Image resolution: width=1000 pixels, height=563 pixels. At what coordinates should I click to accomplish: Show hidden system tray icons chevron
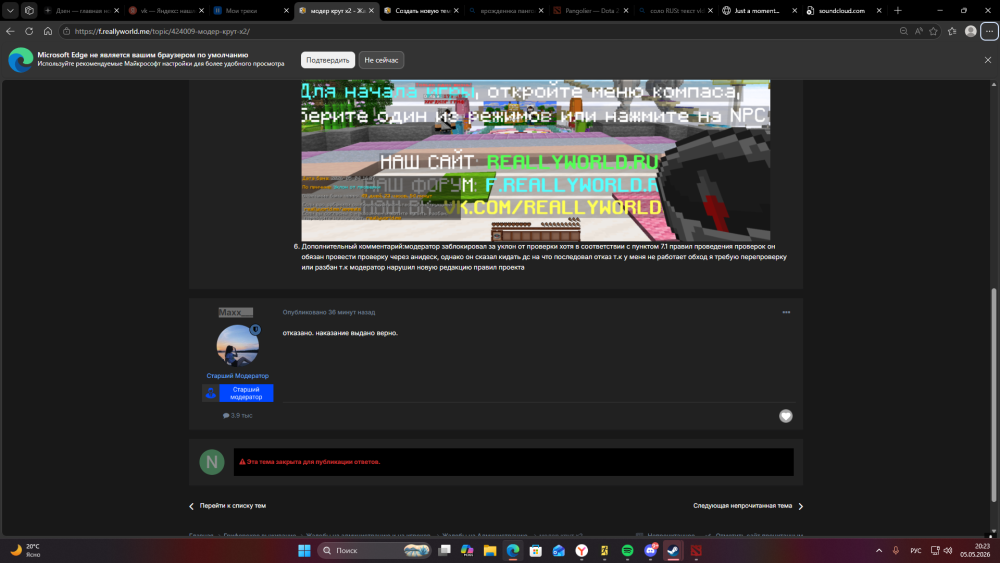point(879,550)
